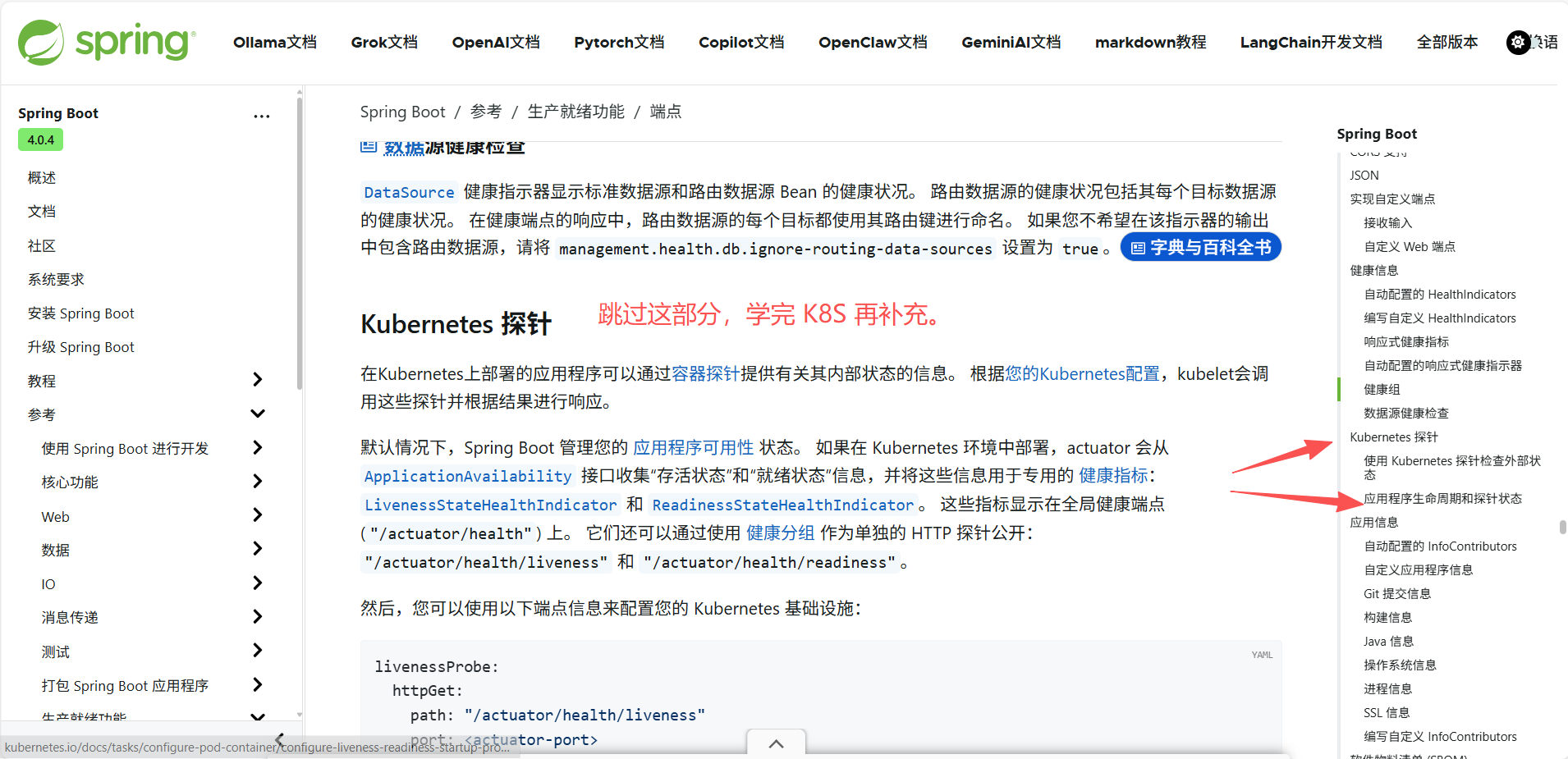Open 安装 Spring Boot in the sidebar

(x=80, y=313)
